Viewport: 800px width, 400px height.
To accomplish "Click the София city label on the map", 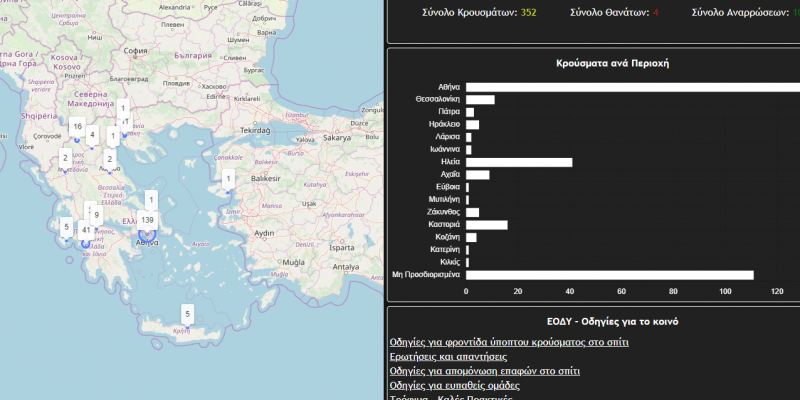I will [135, 51].
